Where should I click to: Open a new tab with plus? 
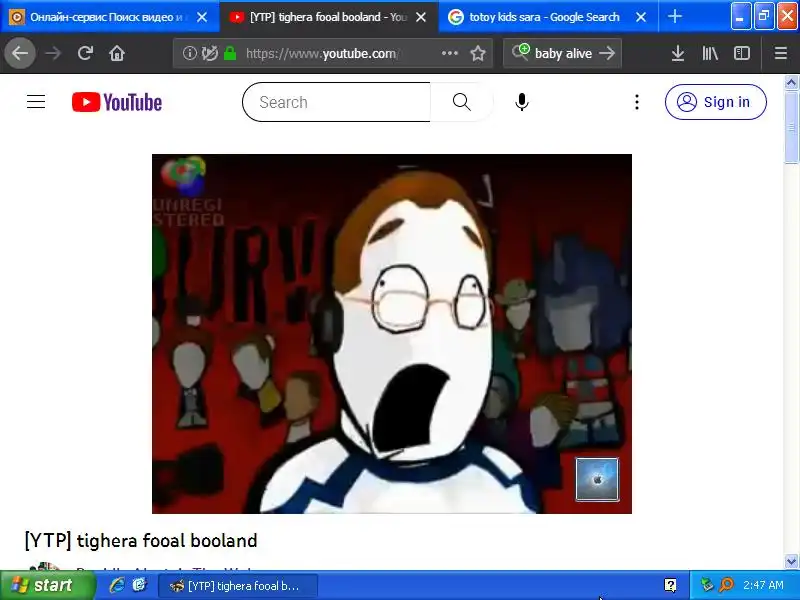[x=674, y=17]
